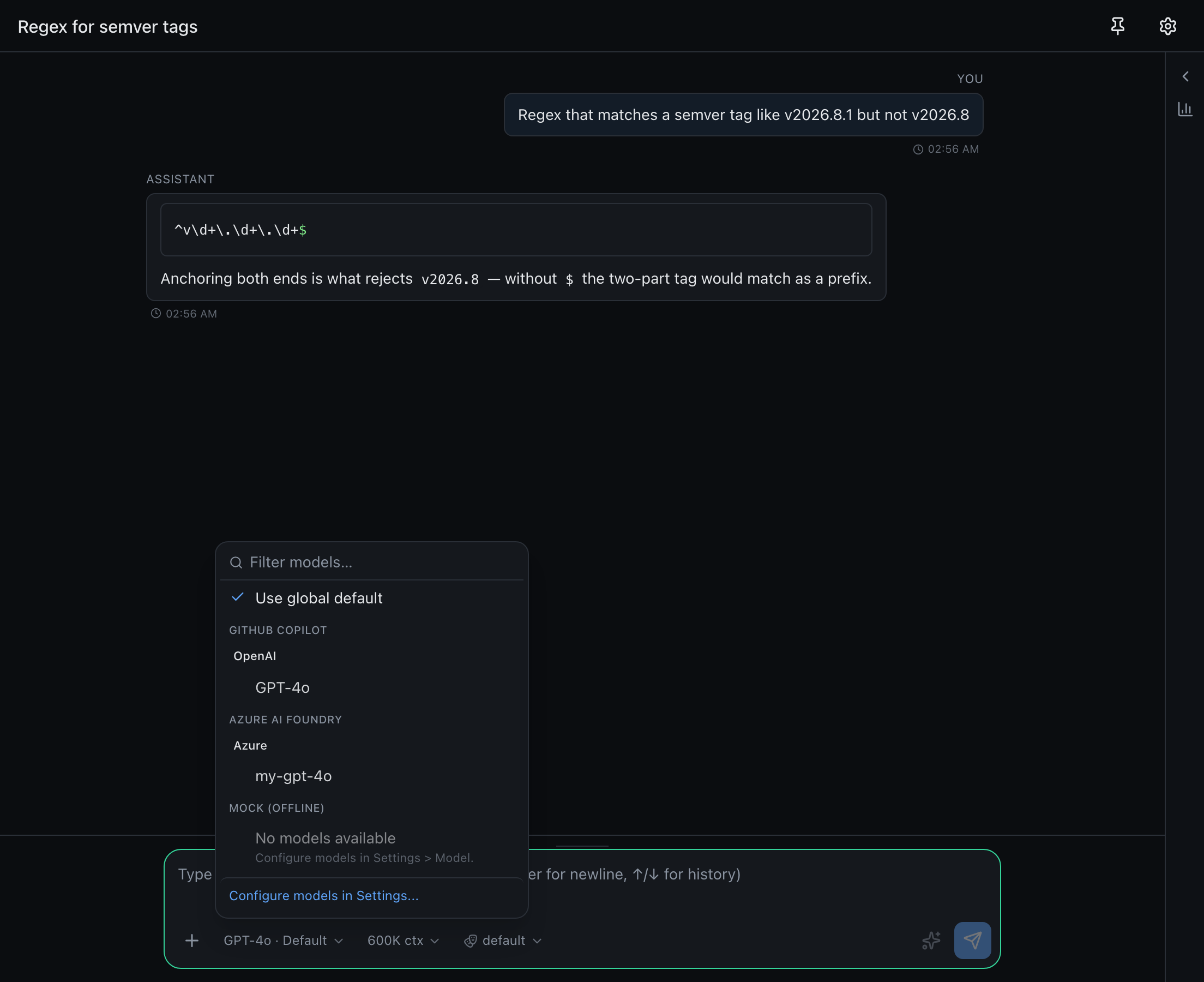This screenshot has height=982, width=1204.
Task: Open the GPT-4o · Default model dropdown
Action: (x=283, y=940)
